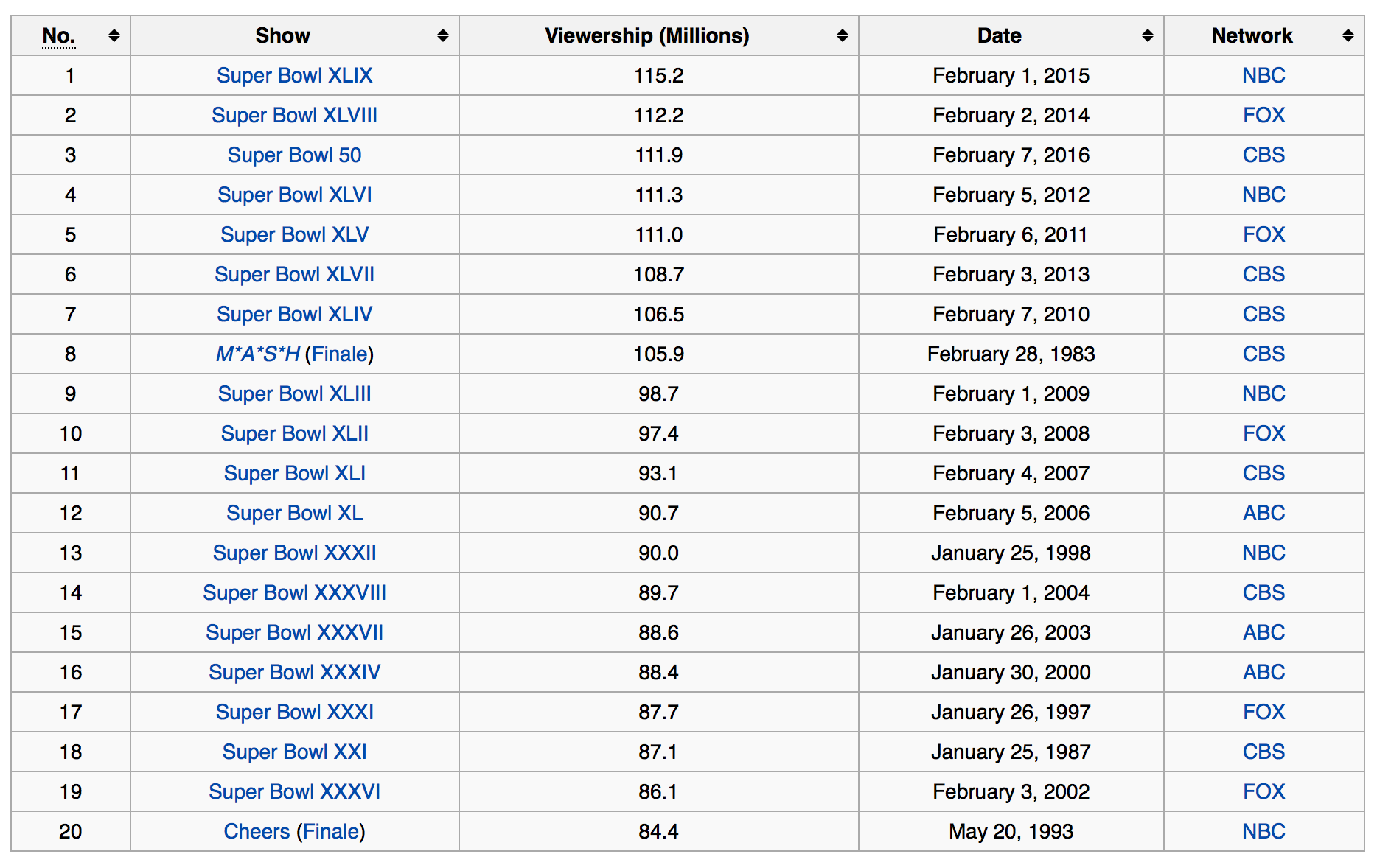This screenshot has width=1377, height=868.
Task: Sort table by the No. column arrows
Action: click(114, 35)
